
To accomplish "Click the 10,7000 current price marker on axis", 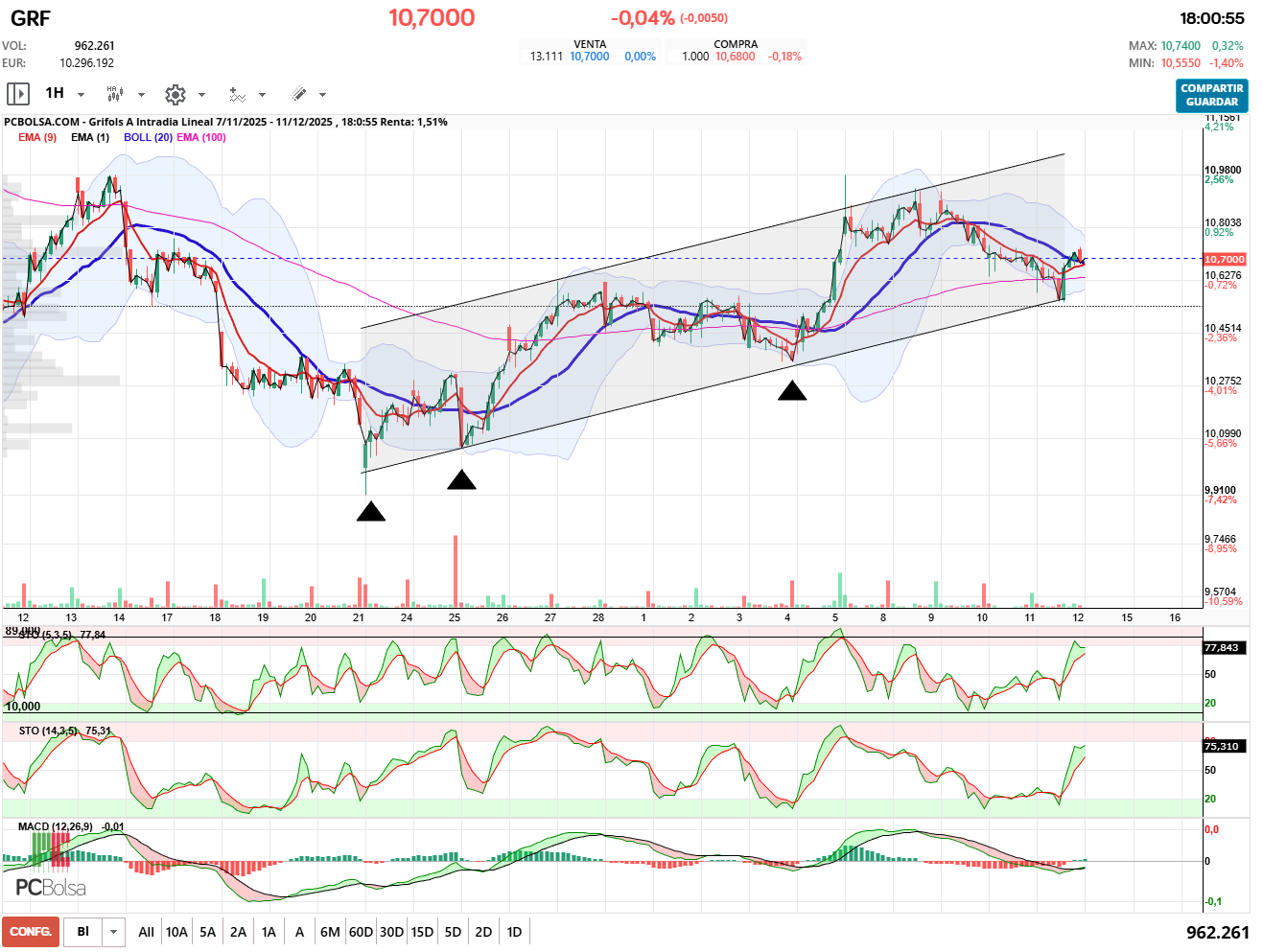I will click(1225, 260).
